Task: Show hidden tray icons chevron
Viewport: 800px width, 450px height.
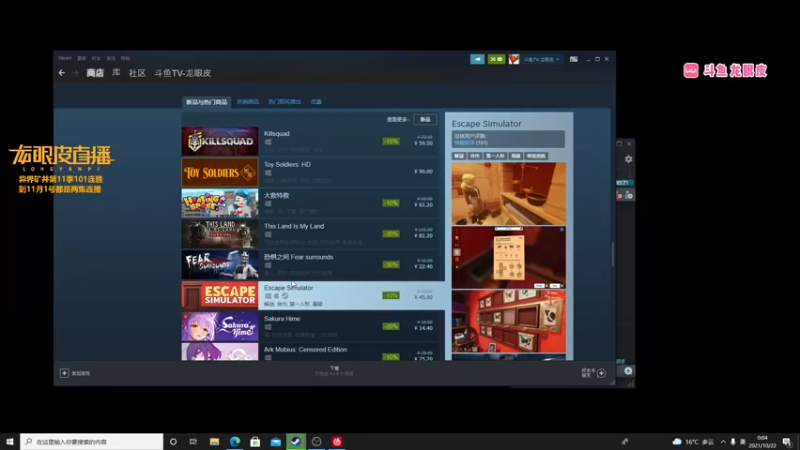Action: [723, 442]
